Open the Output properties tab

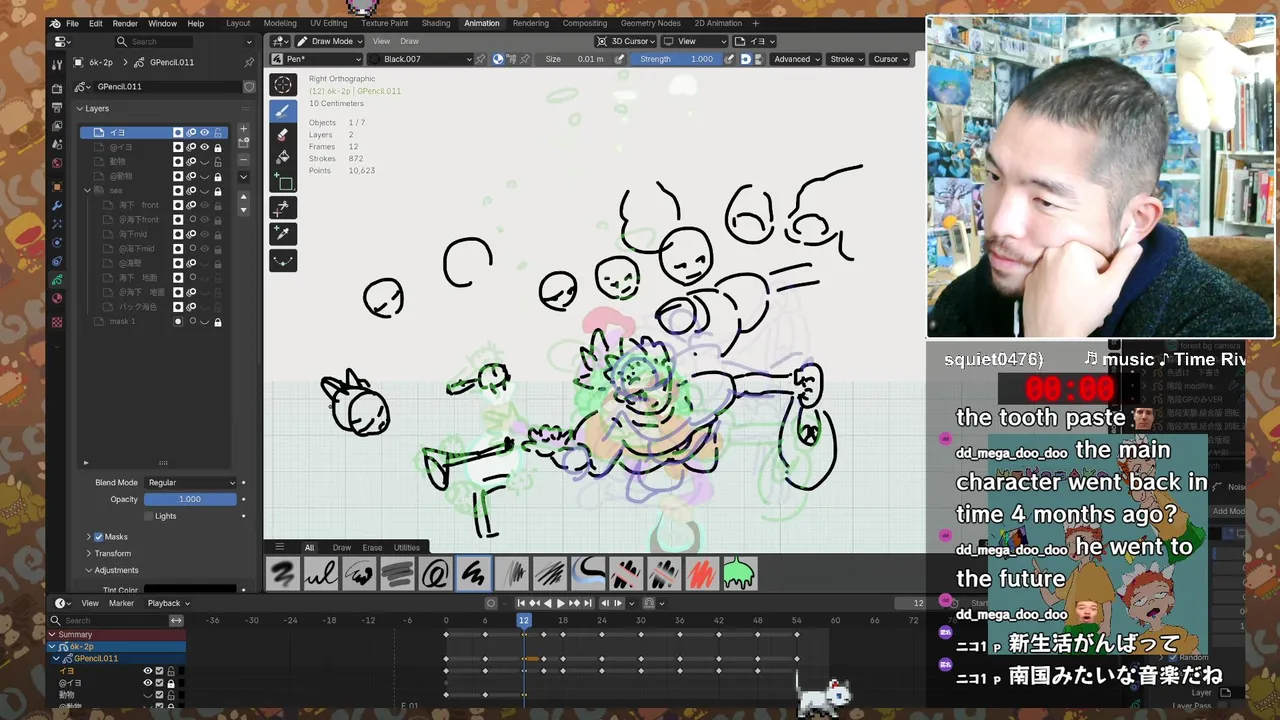pyautogui.click(x=57, y=108)
